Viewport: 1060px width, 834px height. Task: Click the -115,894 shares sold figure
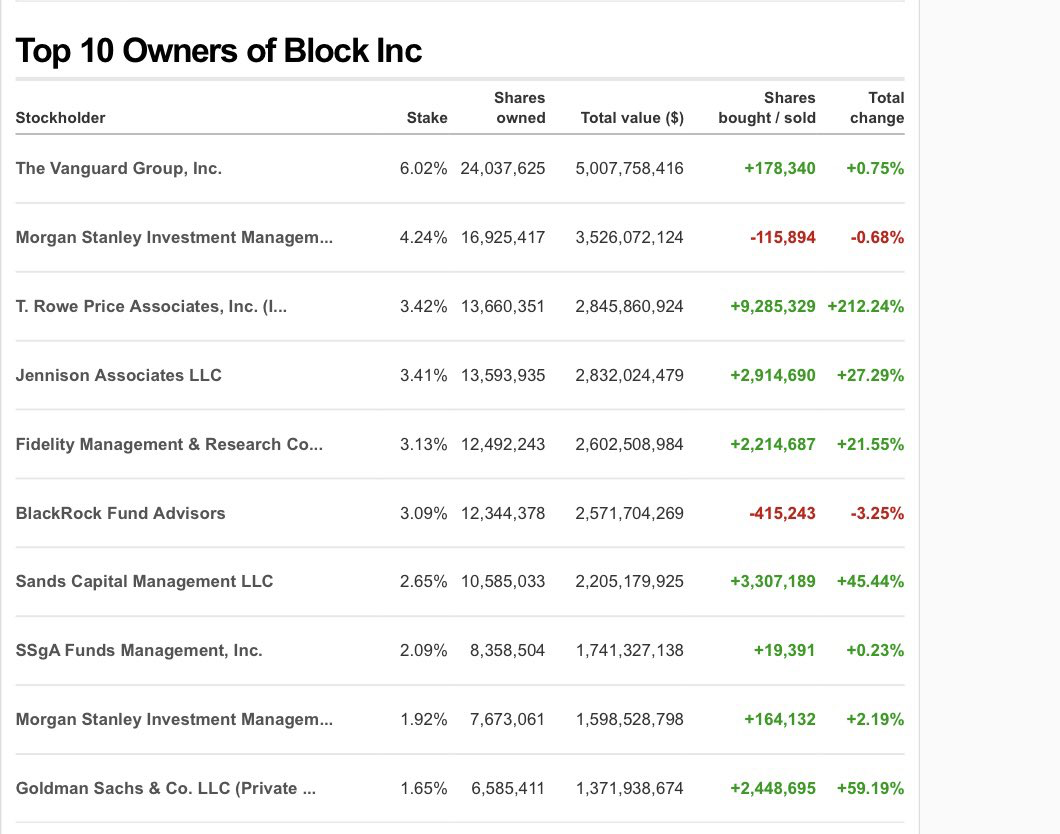(x=783, y=237)
